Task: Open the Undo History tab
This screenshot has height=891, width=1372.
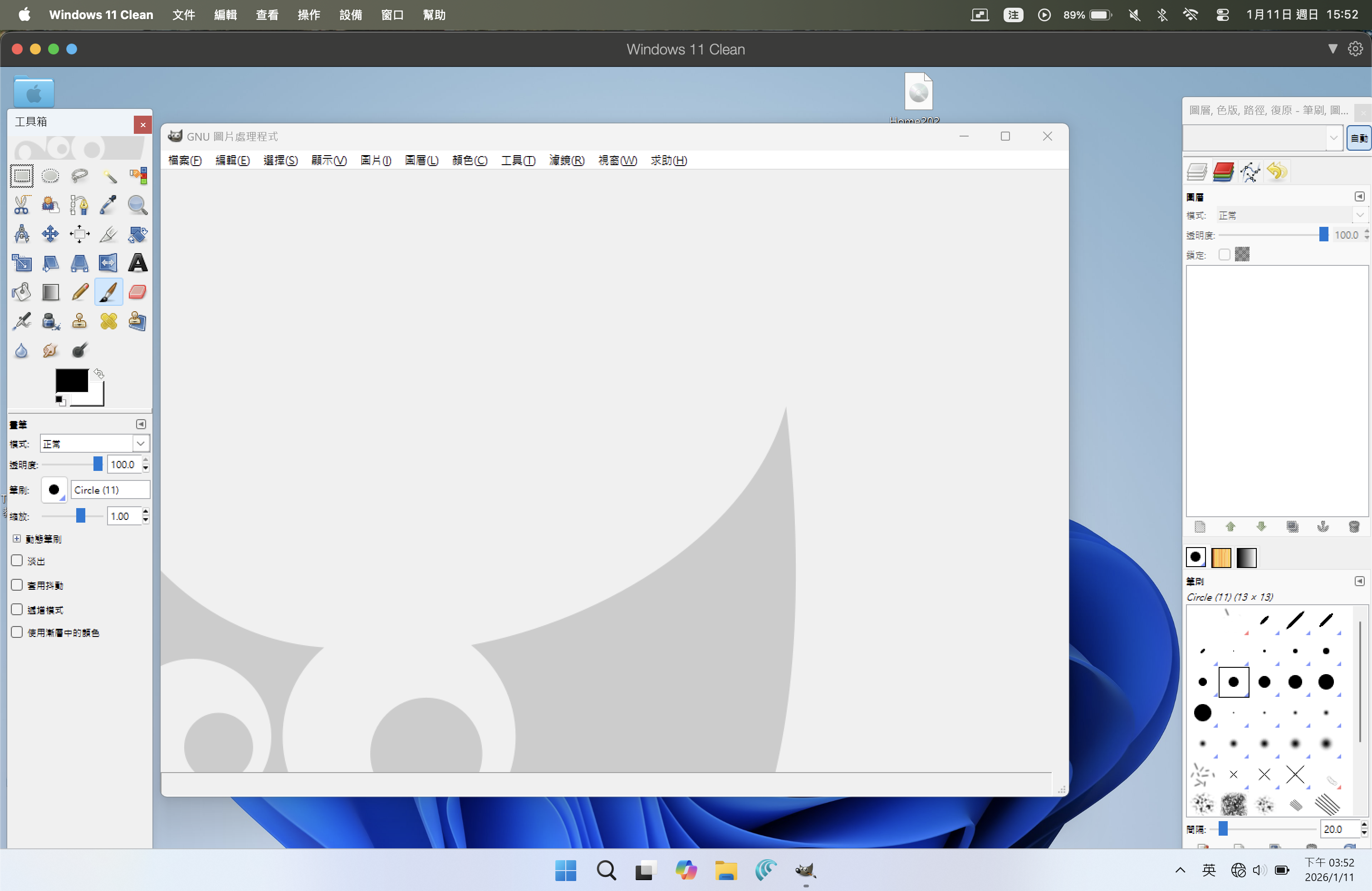Action: [x=1278, y=171]
